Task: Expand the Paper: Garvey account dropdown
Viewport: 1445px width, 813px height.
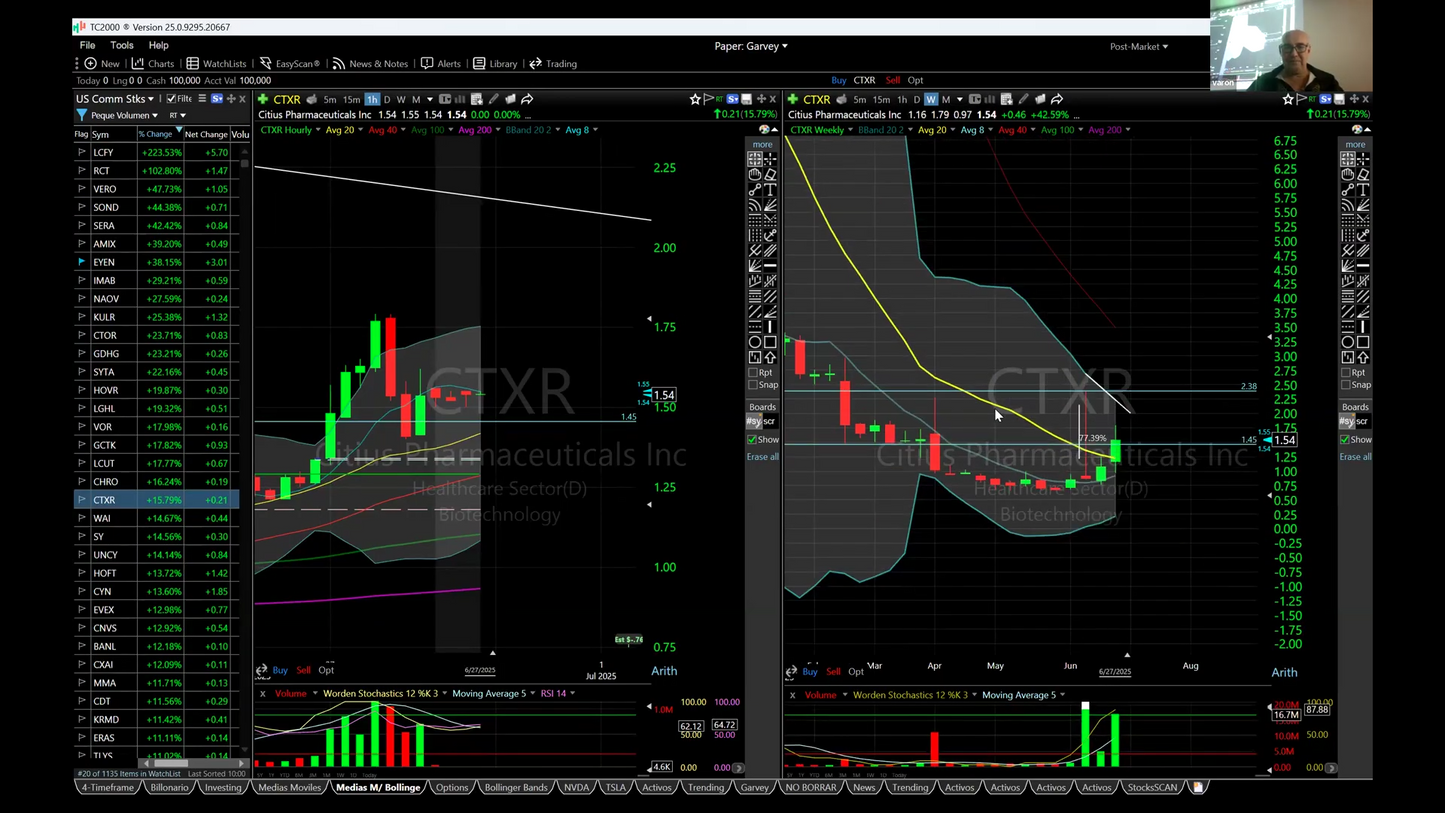Action: 751,46
